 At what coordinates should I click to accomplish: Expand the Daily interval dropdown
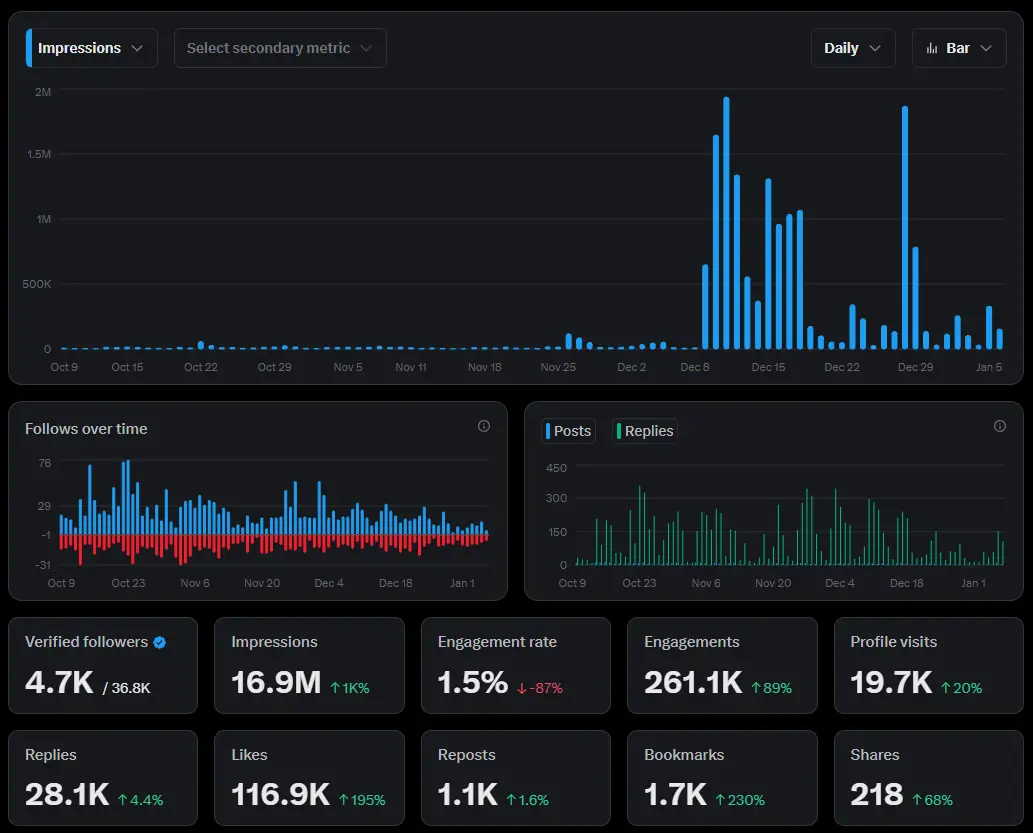(852, 48)
